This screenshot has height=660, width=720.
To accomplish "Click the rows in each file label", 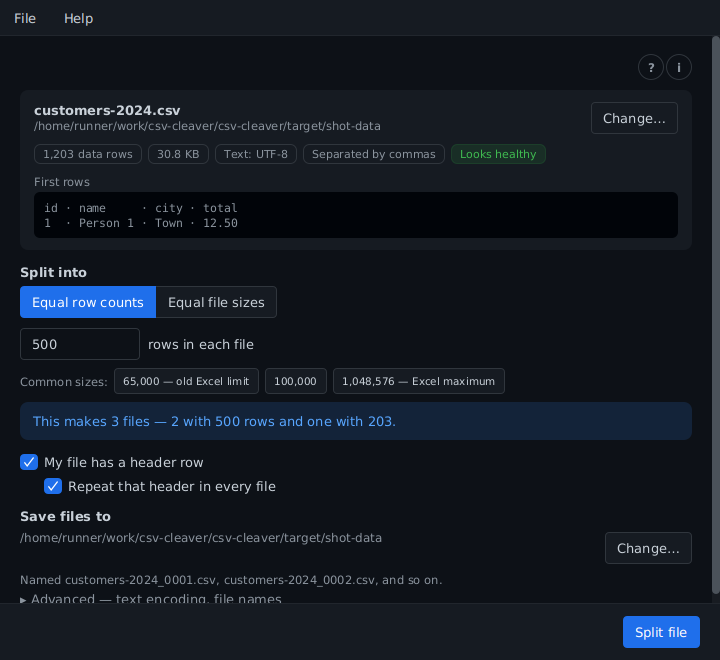I will pos(201,344).
